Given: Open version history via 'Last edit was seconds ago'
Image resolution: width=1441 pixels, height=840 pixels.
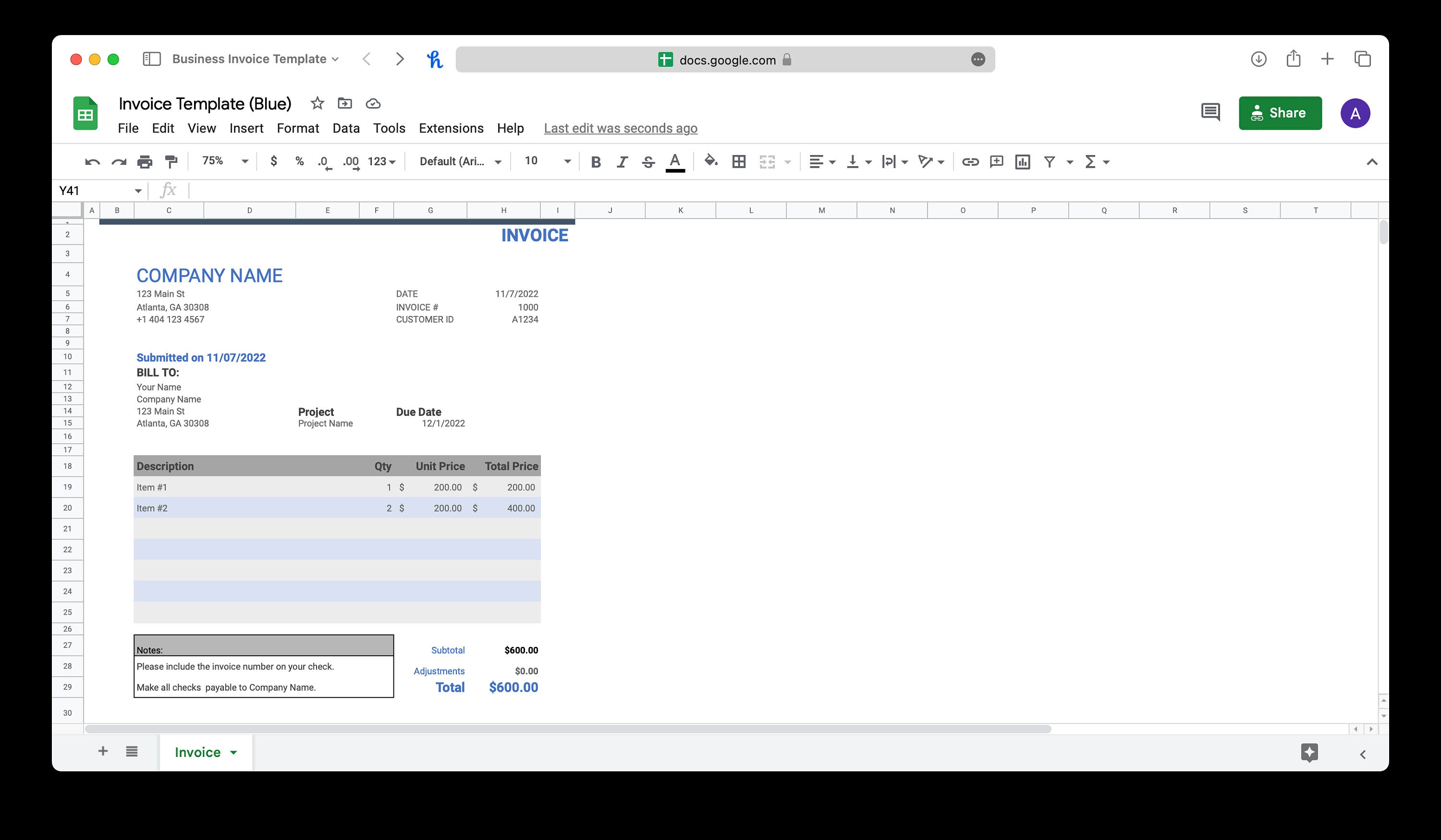Looking at the screenshot, I should click(621, 128).
